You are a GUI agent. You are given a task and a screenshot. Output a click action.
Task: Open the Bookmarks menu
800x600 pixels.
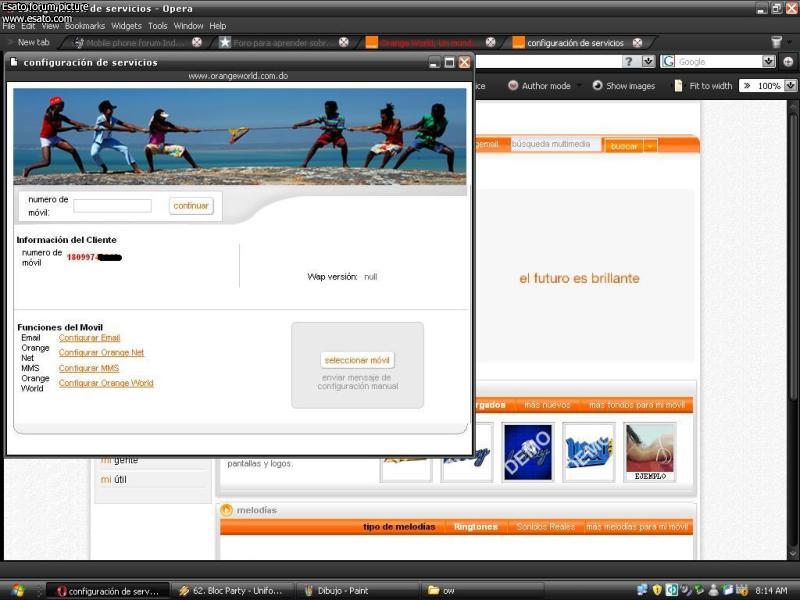pos(85,26)
